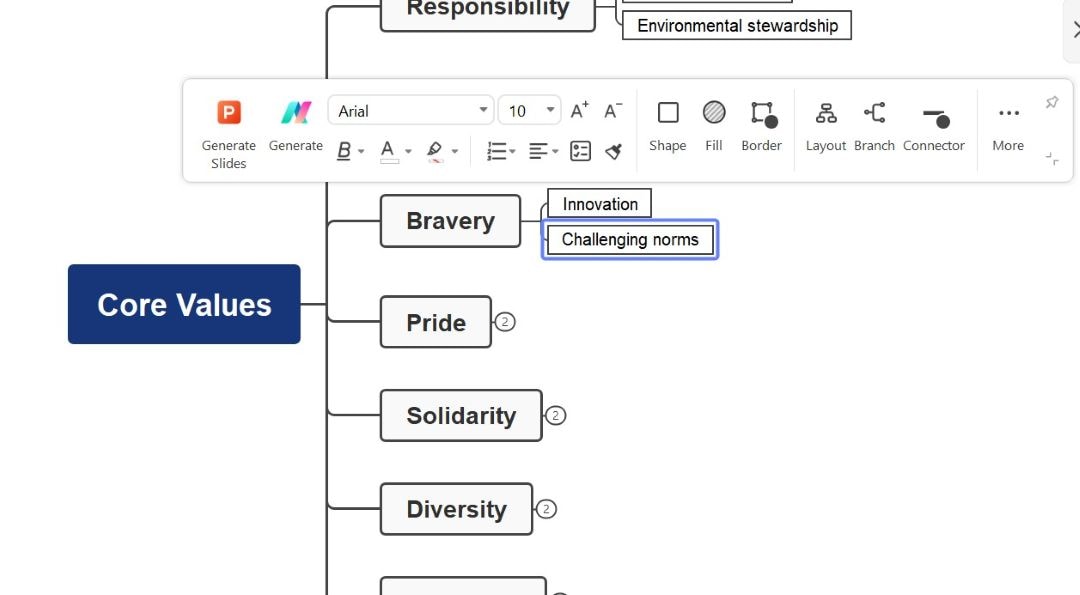1080x595 pixels.
Task: Click the text alignment icon
Action: pos(539,151)
